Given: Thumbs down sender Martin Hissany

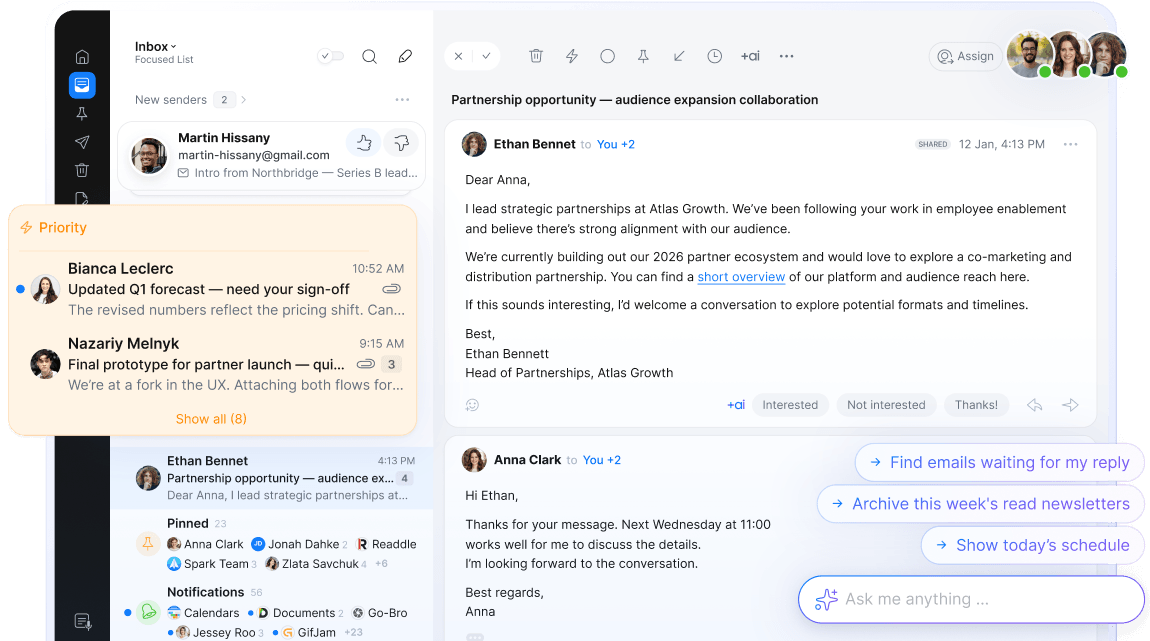Looking at the screenshot, I should pyautogui.click(x=401, y=144).
